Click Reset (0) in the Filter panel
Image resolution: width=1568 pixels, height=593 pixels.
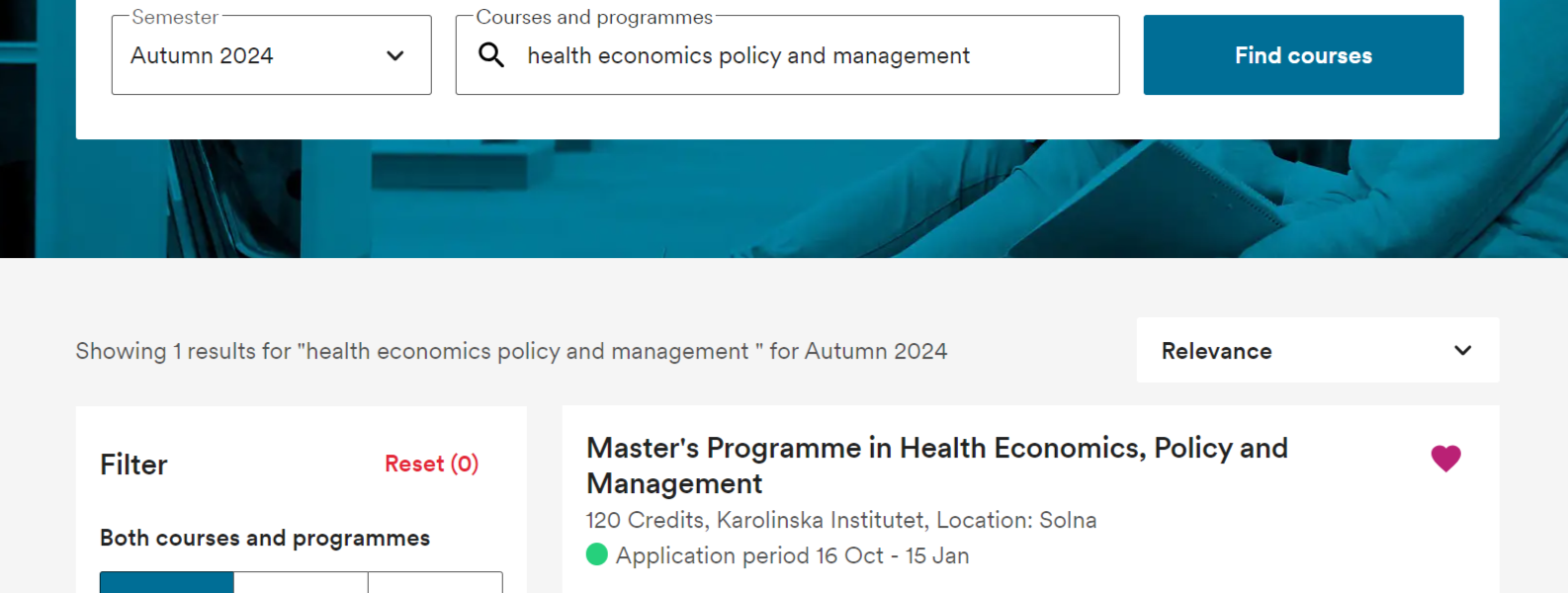point(431,464)
